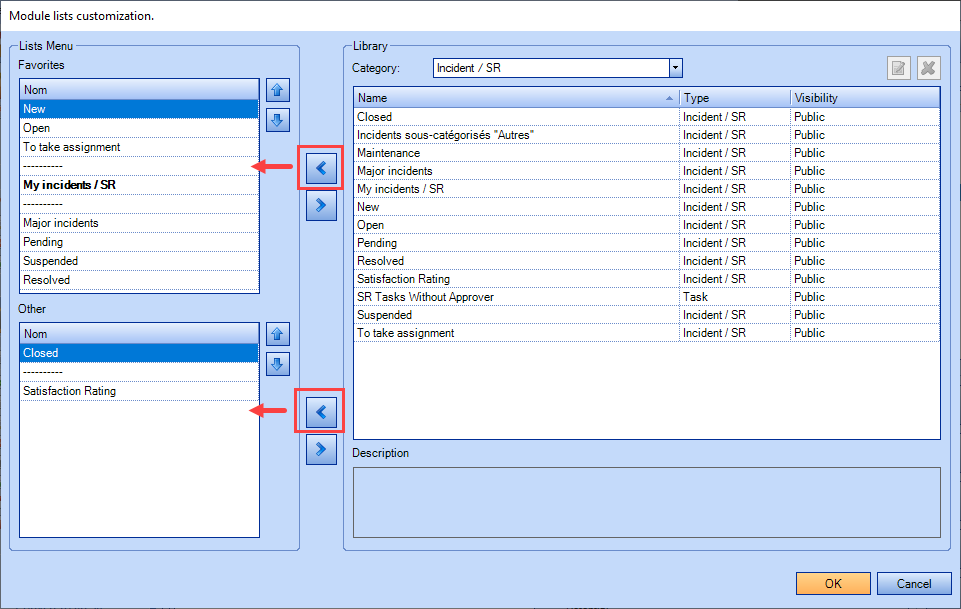Screen dimensions: 961x609
Task: Confirm changes with OK button
Action: pos(833,583)
